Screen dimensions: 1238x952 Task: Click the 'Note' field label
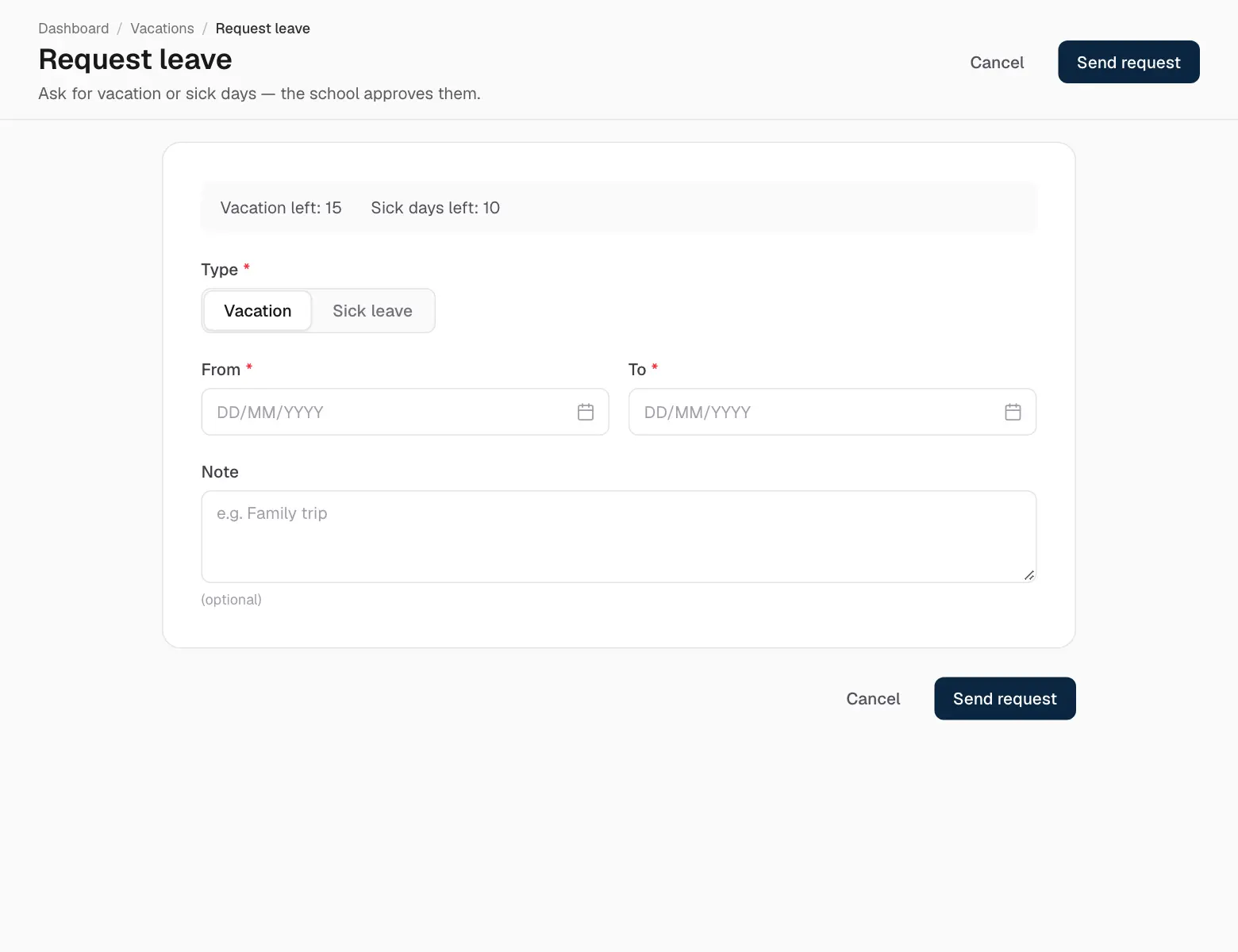click(x=220, y=472)
